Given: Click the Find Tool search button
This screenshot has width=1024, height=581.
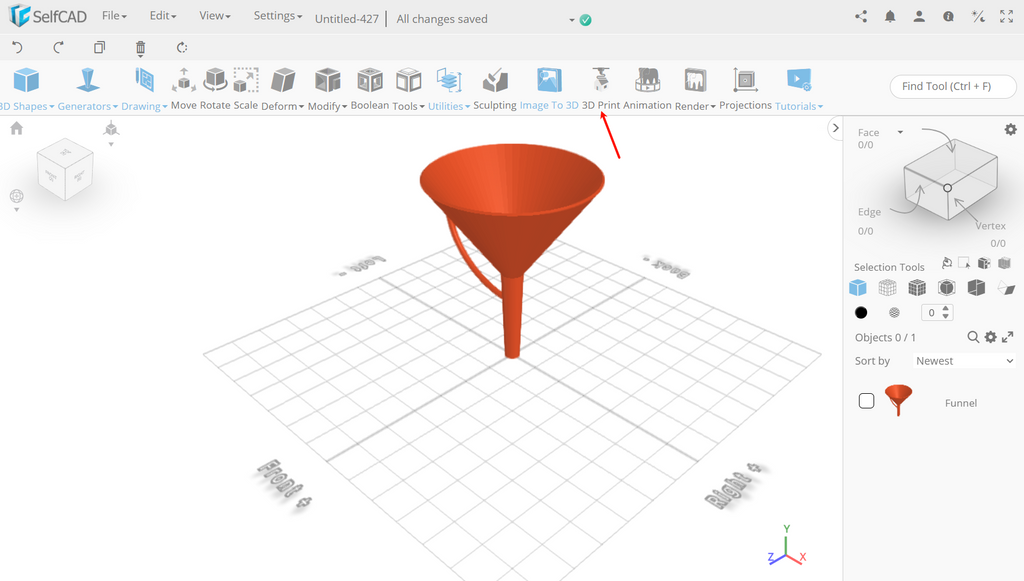Looking at the screenshot, I should pos(951,87).
